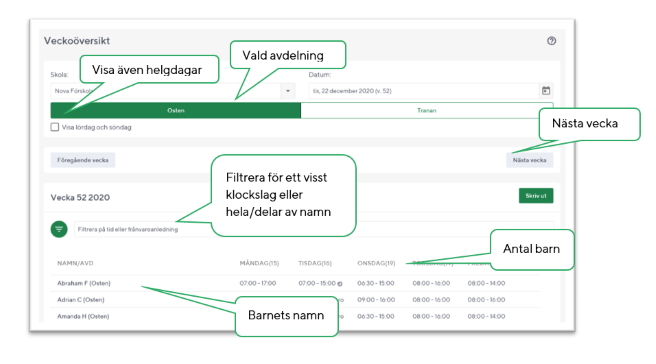Select the Adrian C (Osten) row
The image size is (656, 364).
(295, 300)
